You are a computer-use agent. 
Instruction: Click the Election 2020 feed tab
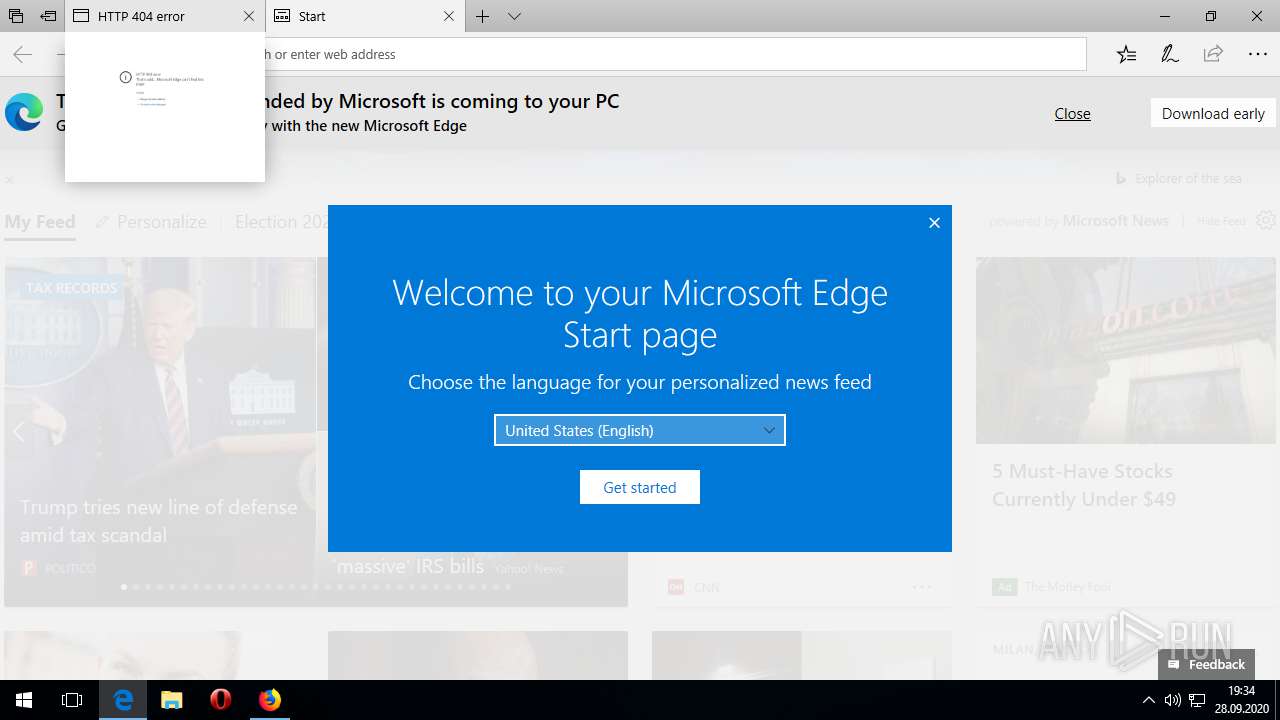[281, 222]
